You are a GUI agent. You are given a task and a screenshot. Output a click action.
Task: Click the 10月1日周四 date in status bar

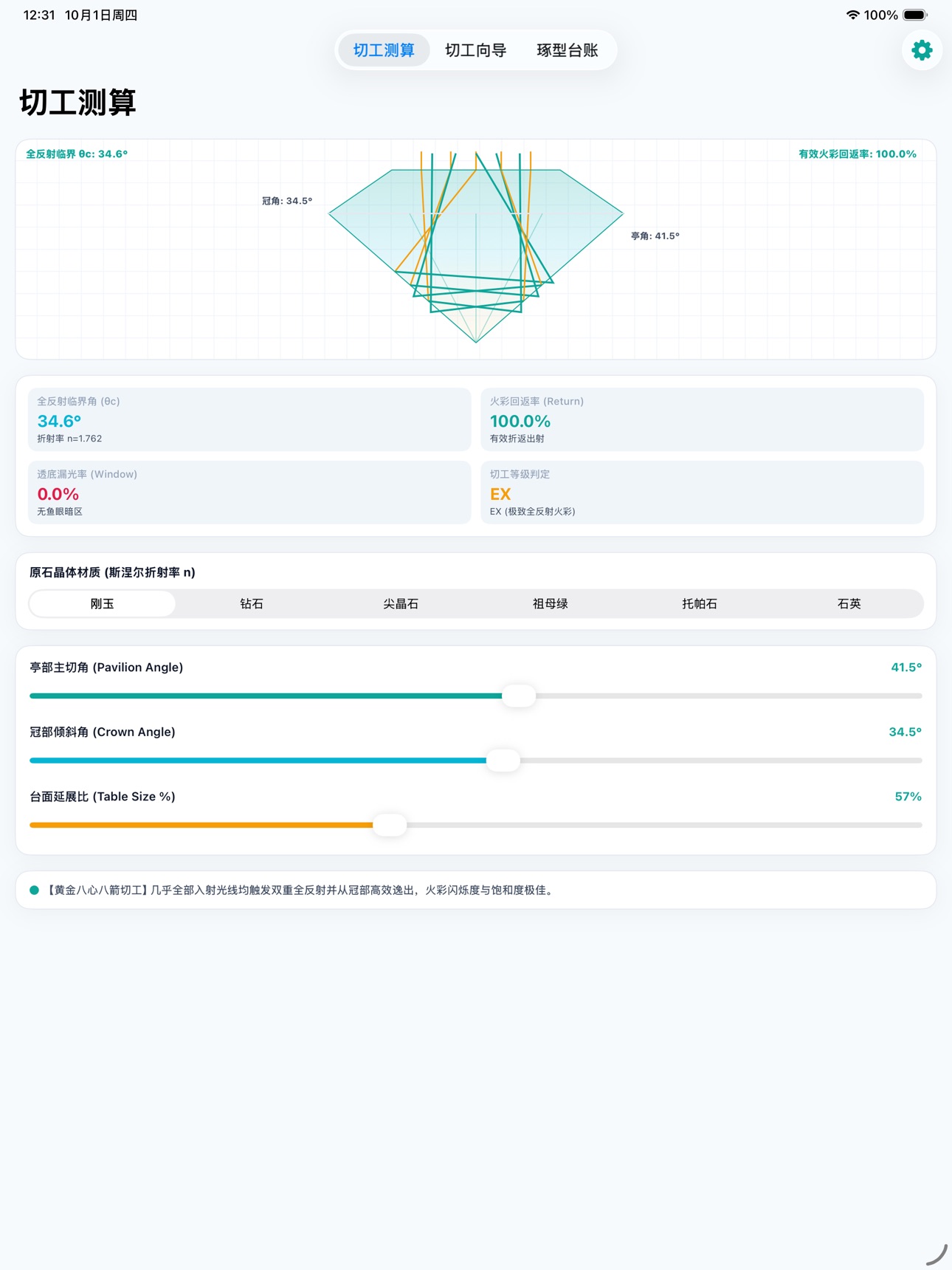pos(101,15)
